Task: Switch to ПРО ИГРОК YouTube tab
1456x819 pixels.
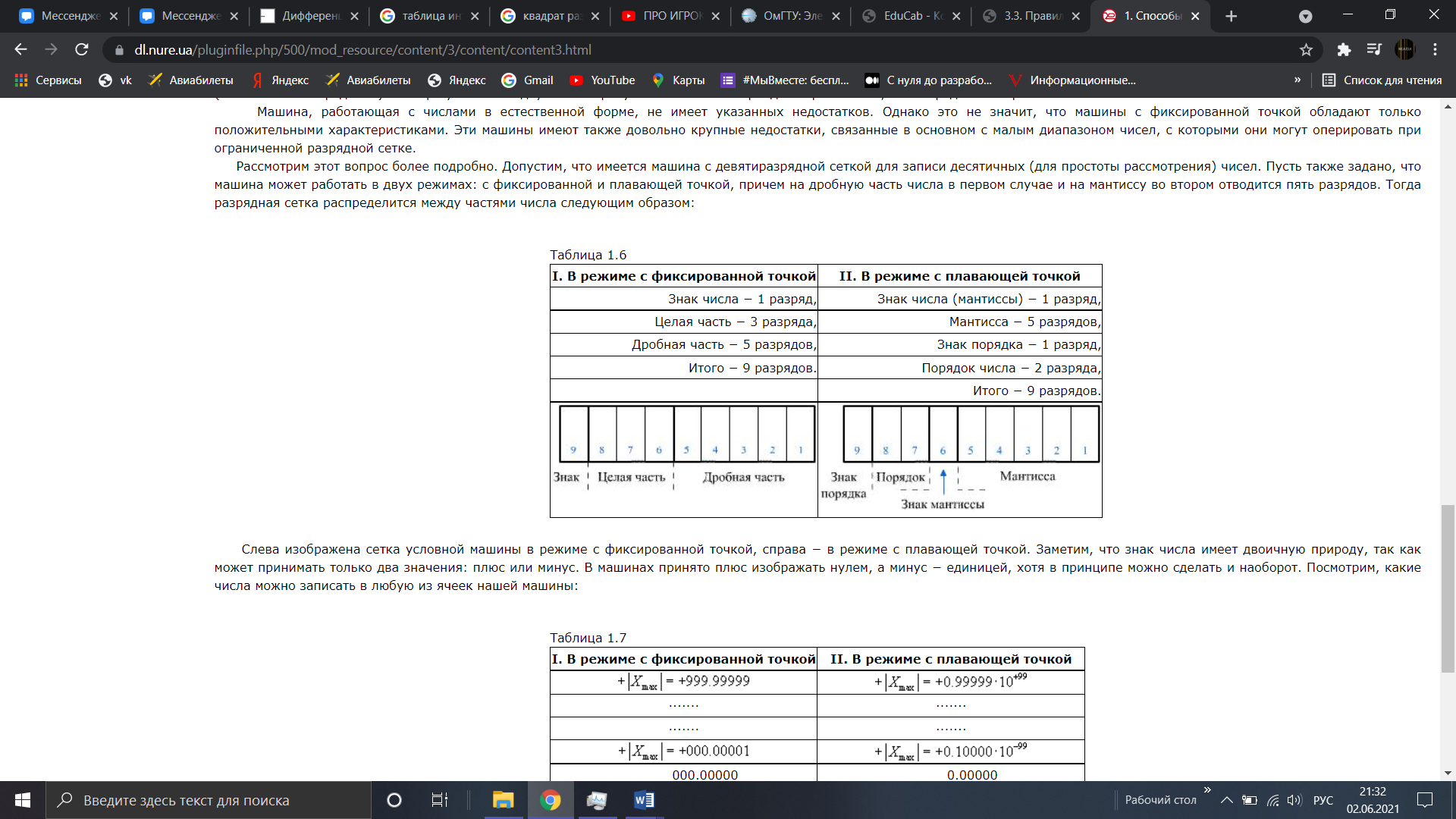Action: (x=671, y=16)
